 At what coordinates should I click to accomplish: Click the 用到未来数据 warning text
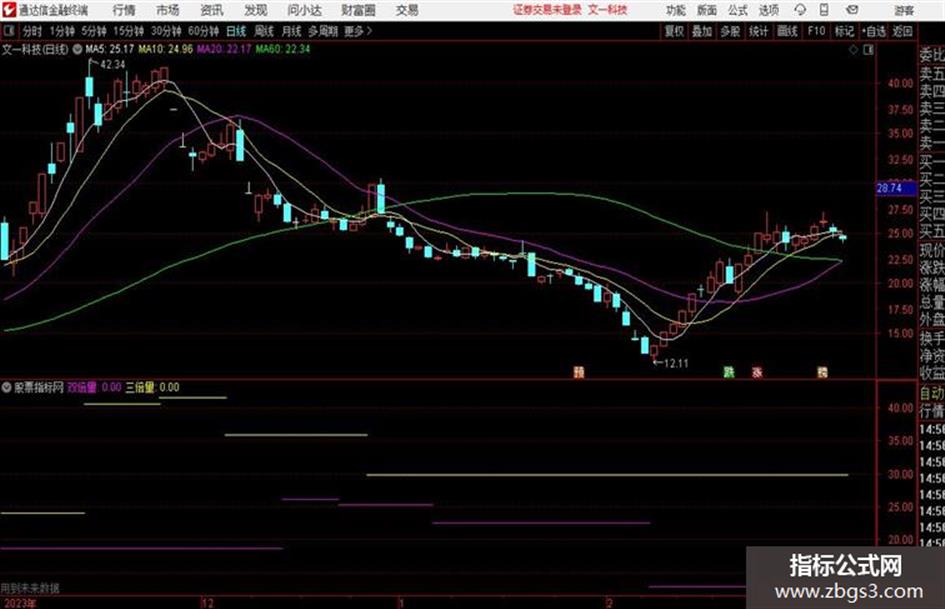click(30, 588)
